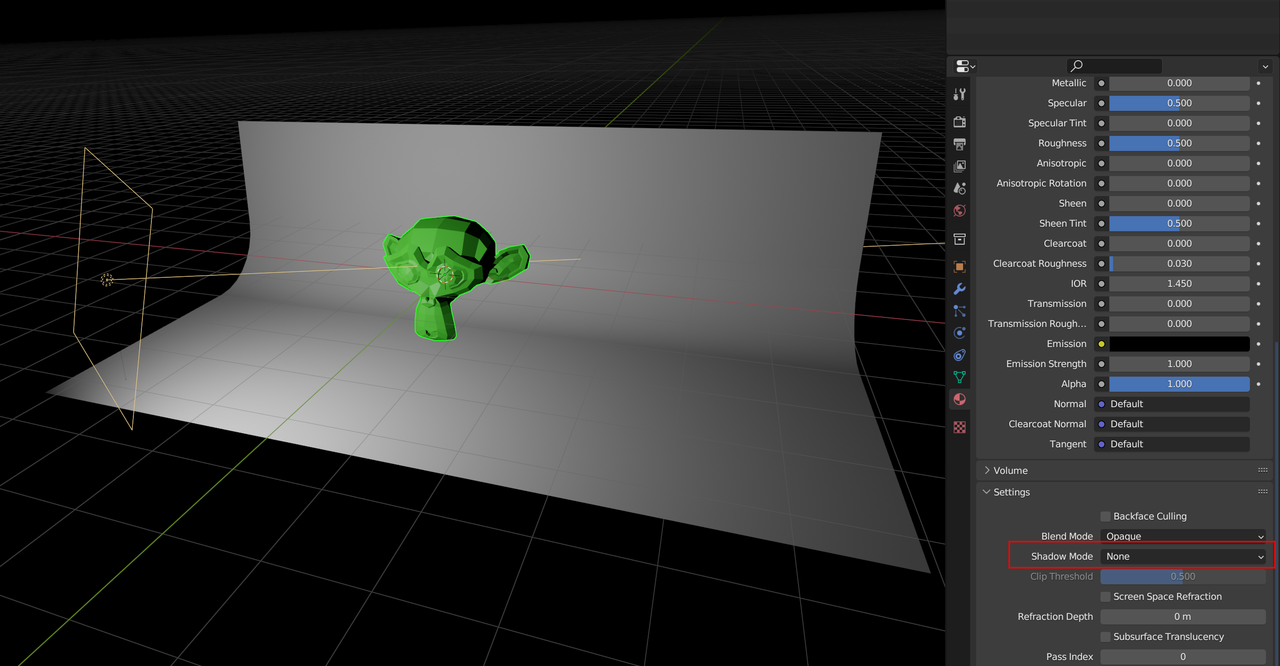Click the Pass Index field

(x=1184, y=656)
